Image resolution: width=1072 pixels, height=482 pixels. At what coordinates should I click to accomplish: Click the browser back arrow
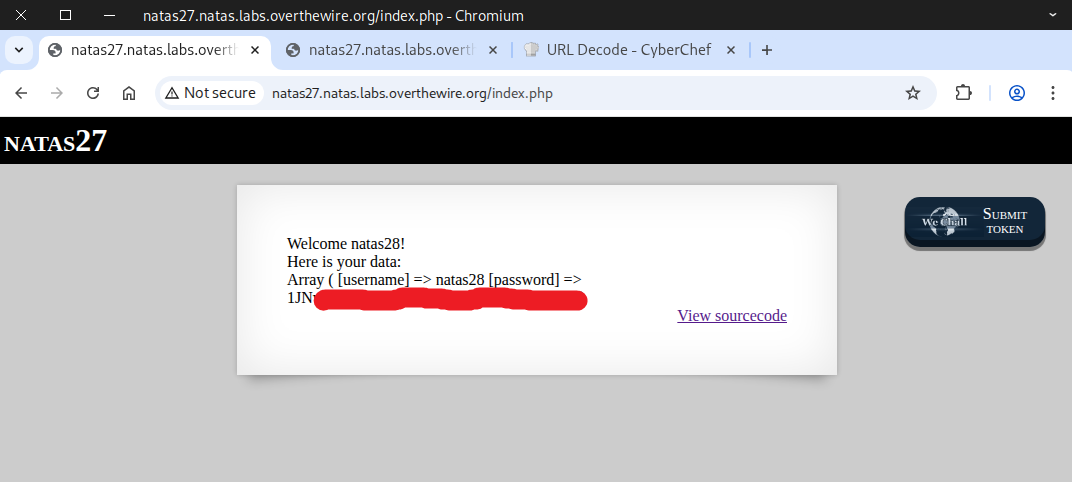[x=21, y=93]
